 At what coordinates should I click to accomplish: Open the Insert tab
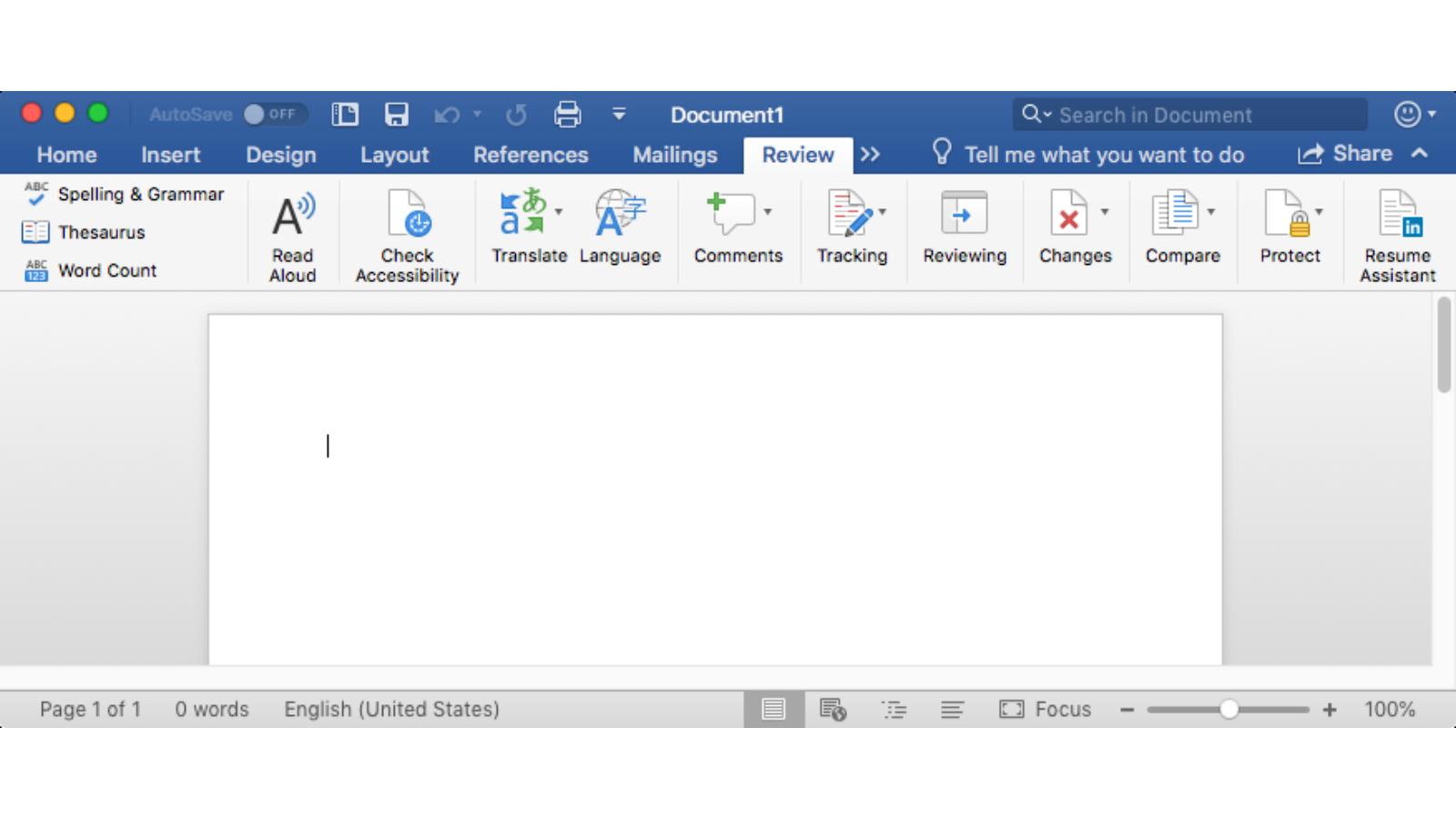[170, 155]
